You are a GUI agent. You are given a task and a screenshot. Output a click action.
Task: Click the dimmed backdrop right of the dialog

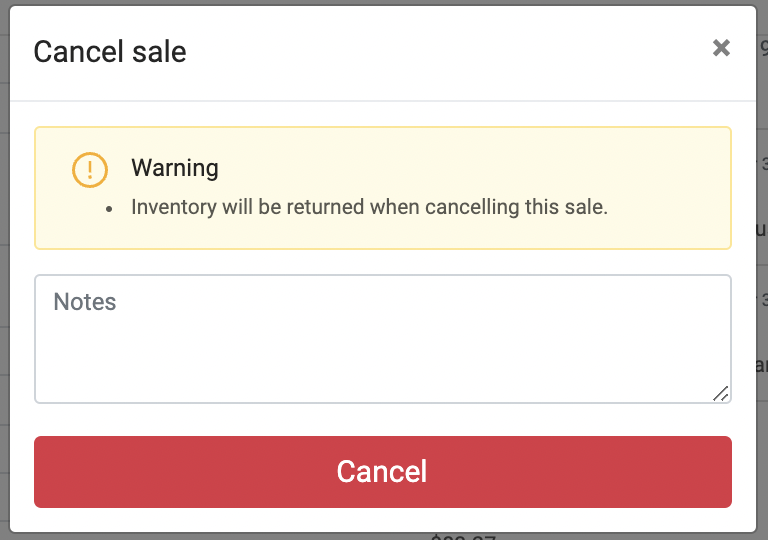(x=763, y=300)
